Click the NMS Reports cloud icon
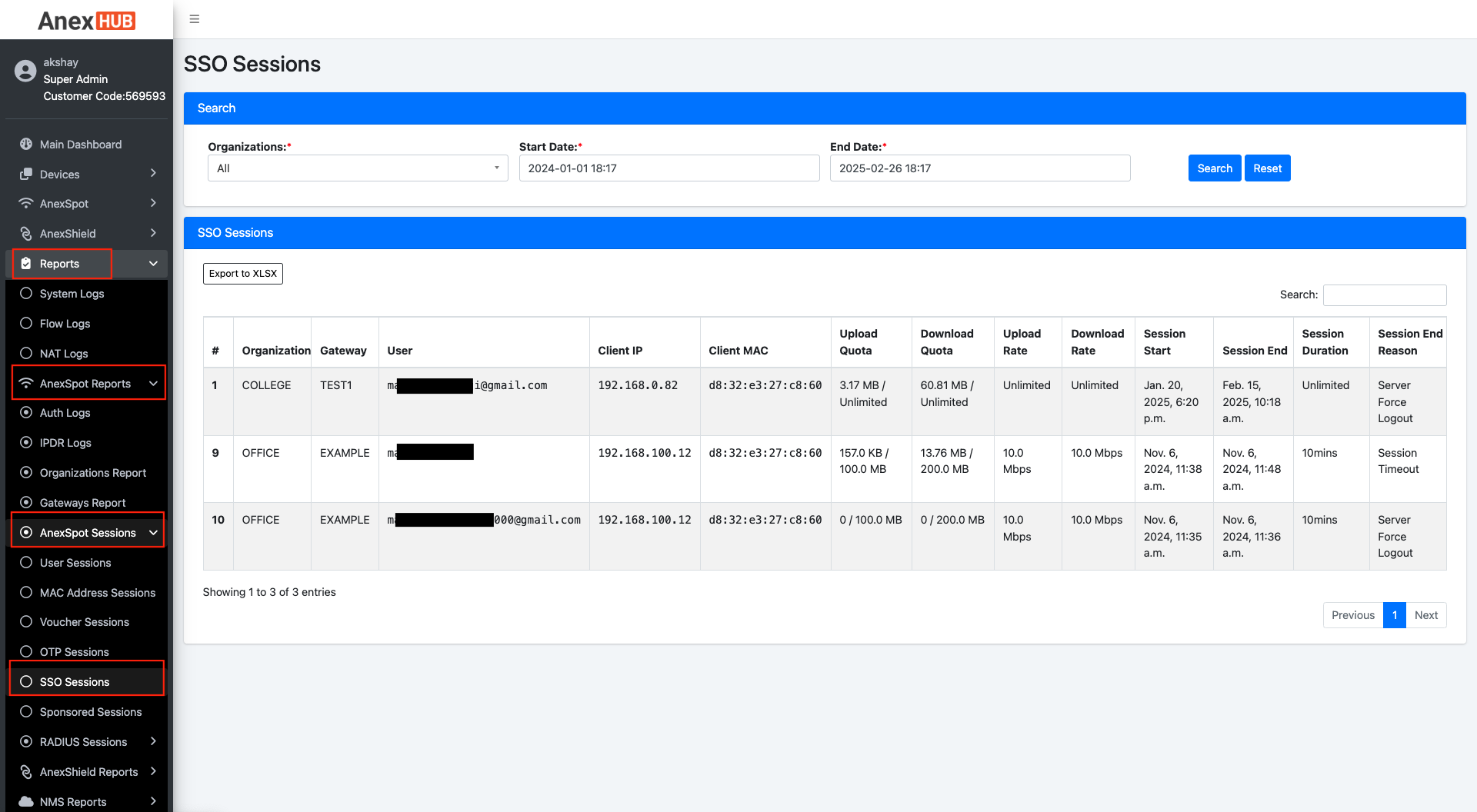This screenshot has width=1477, height=812. click(x=25, y=801)
